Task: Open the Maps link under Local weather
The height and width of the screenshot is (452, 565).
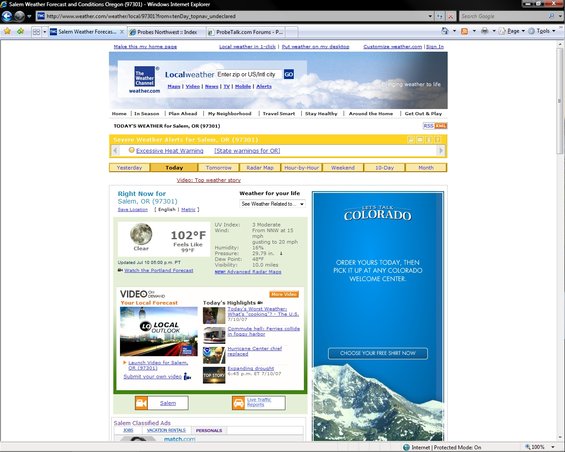Action: (174, 87)
